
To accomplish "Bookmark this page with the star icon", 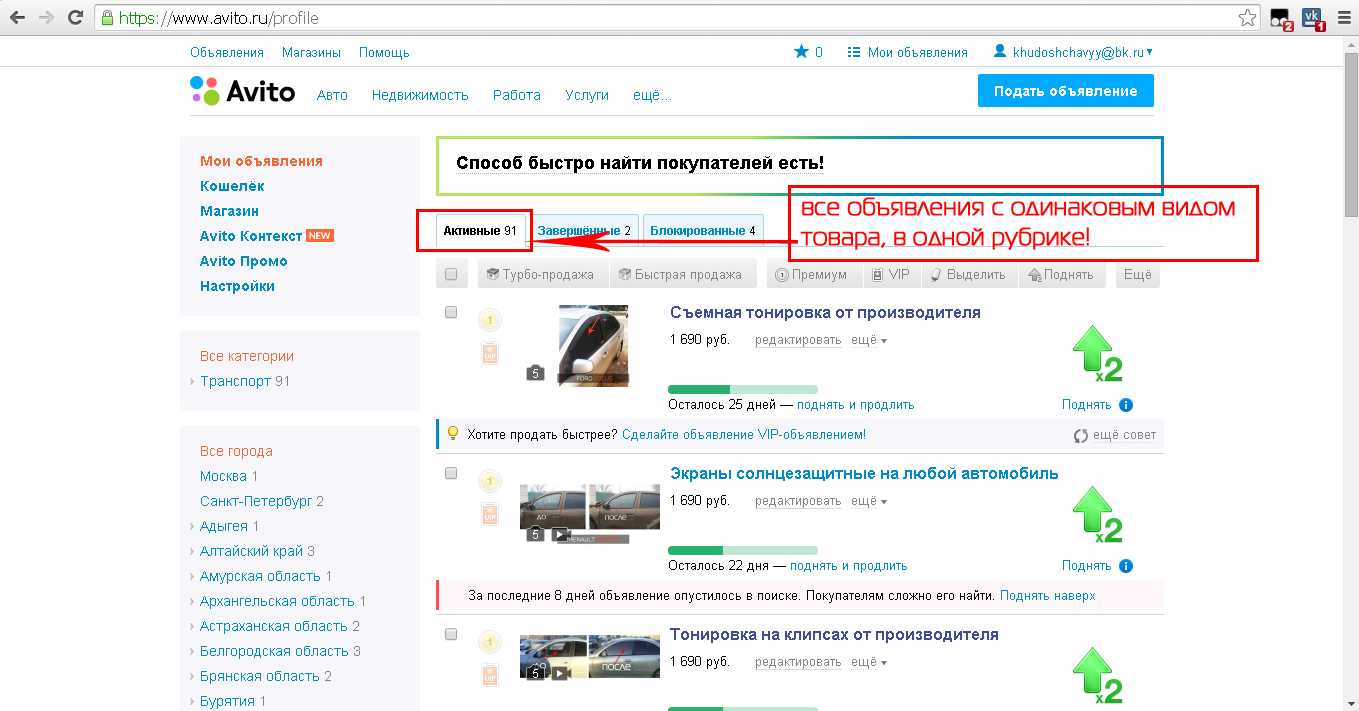I will pyautogui.click(x=1247, y=18).
